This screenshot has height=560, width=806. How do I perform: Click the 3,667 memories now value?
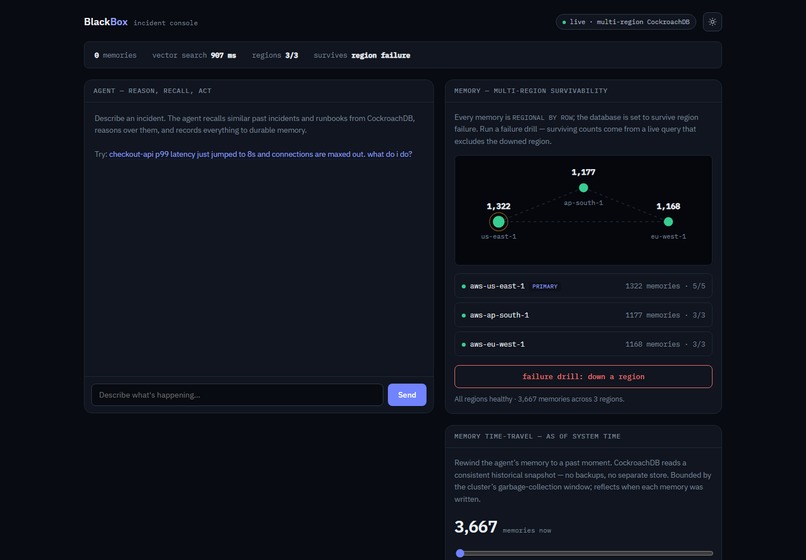pyautogui.click(x=475, y=527)
